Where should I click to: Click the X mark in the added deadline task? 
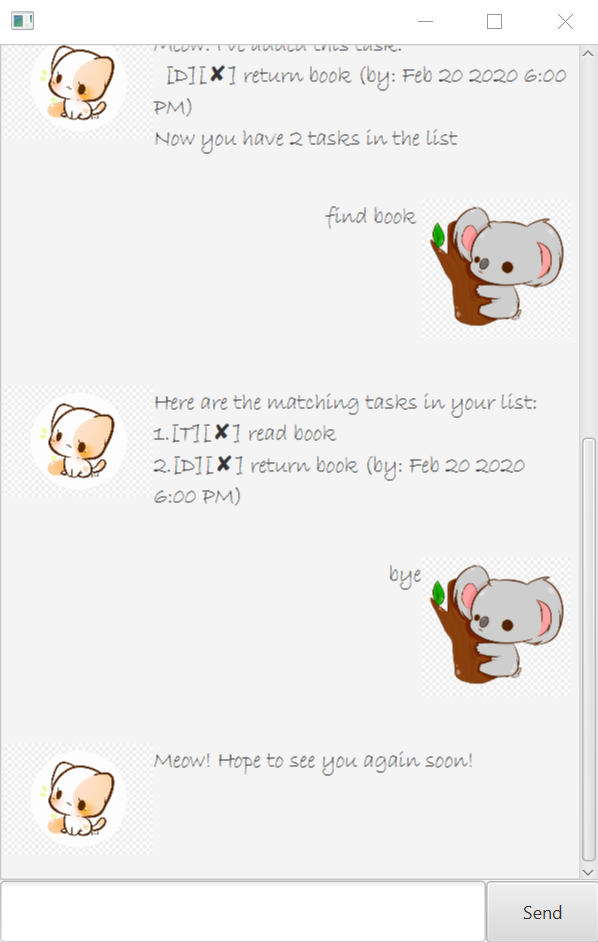coord(217,74)
